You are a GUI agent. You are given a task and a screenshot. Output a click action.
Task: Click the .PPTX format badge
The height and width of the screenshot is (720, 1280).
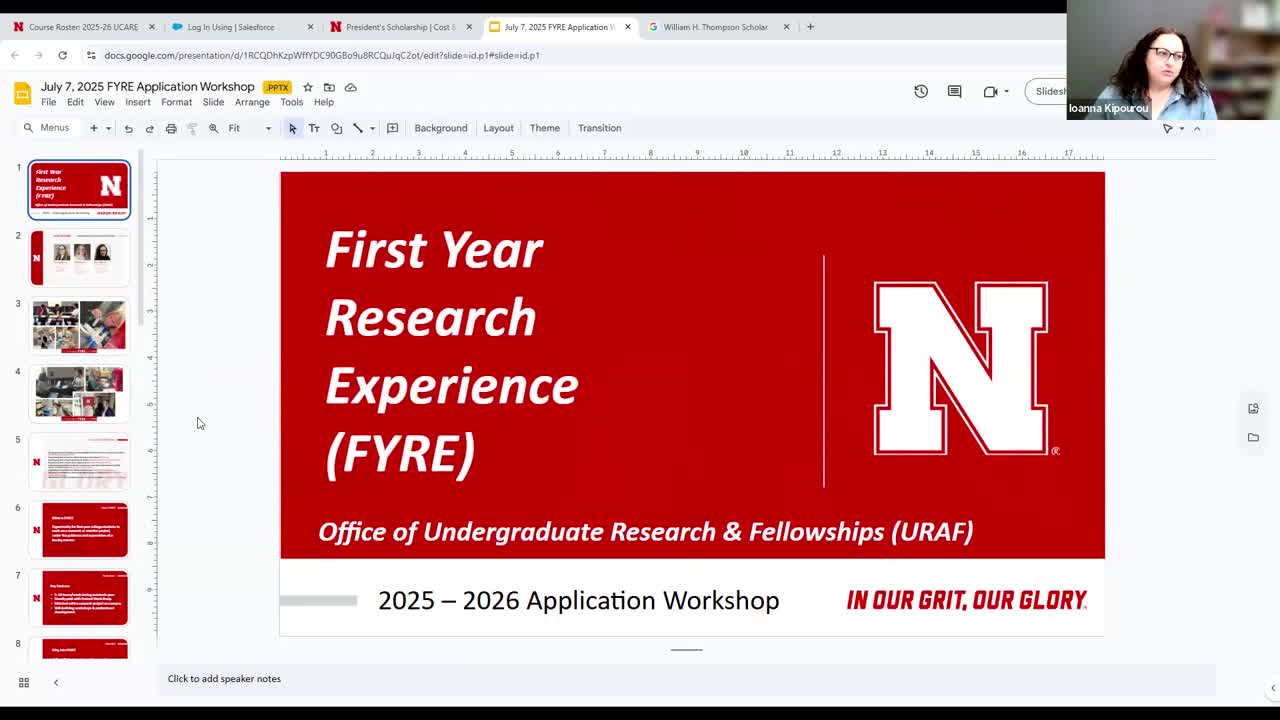[x=277, y=87]
